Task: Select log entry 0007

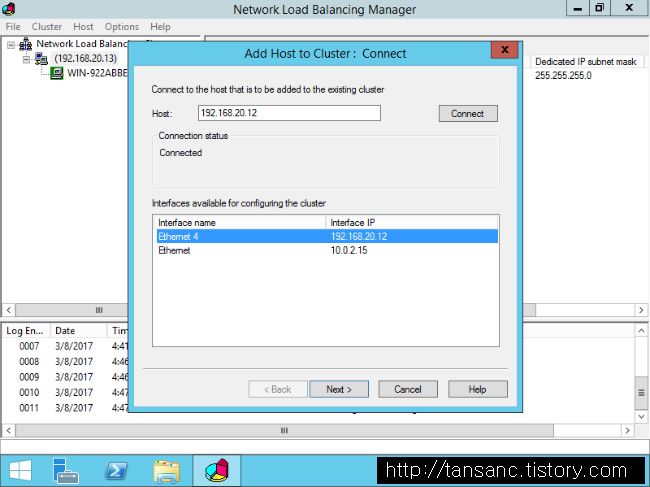Action: [29, 346]
